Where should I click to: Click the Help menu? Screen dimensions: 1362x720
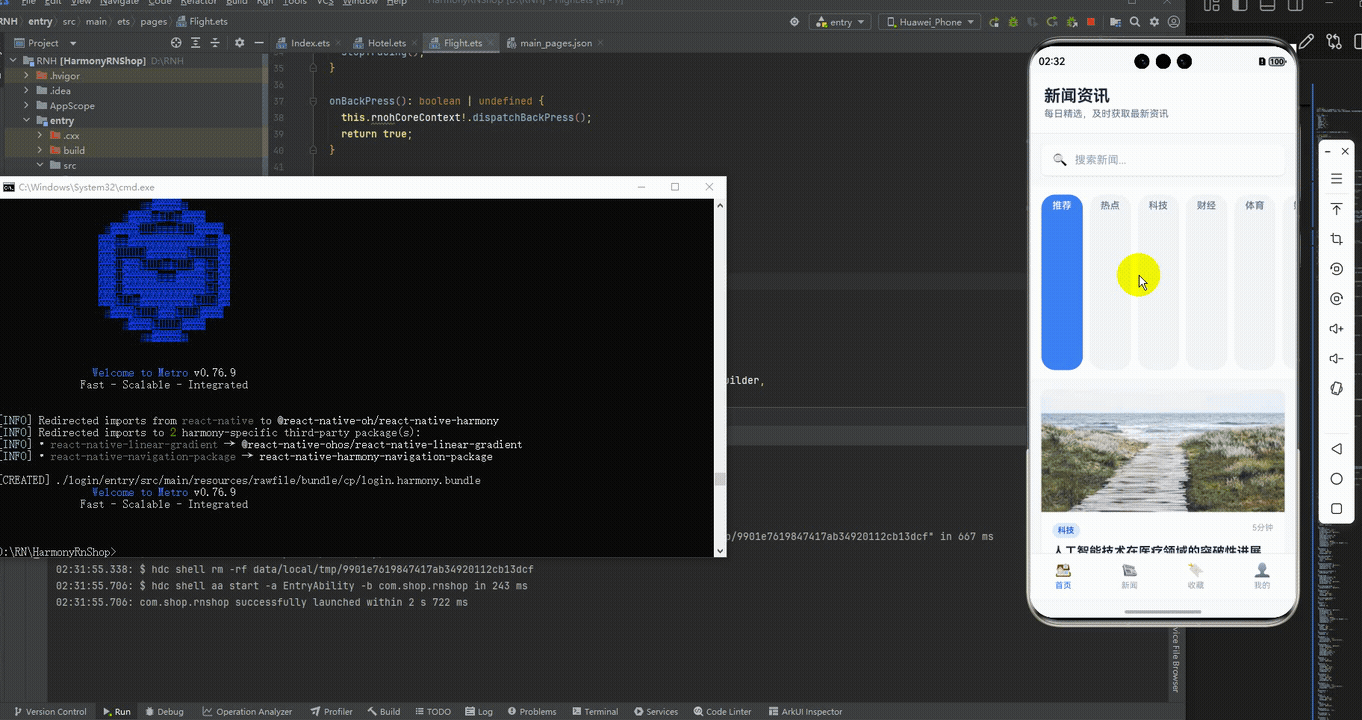(x=396, y=3)
